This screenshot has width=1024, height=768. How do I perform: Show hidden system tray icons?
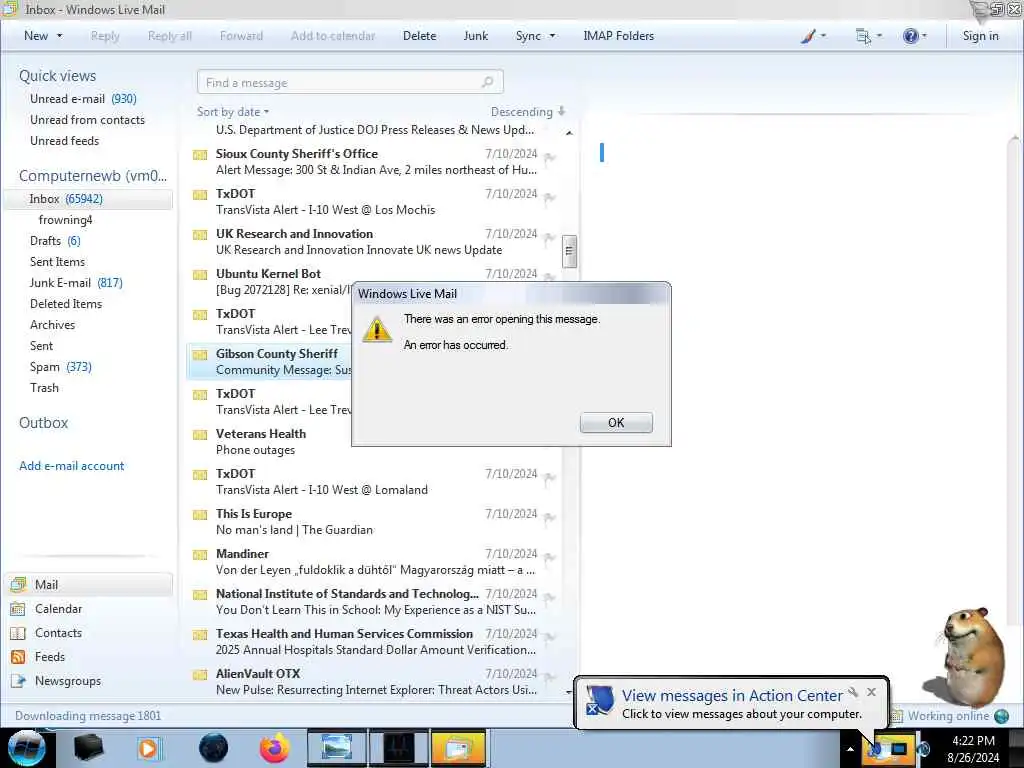850,749
